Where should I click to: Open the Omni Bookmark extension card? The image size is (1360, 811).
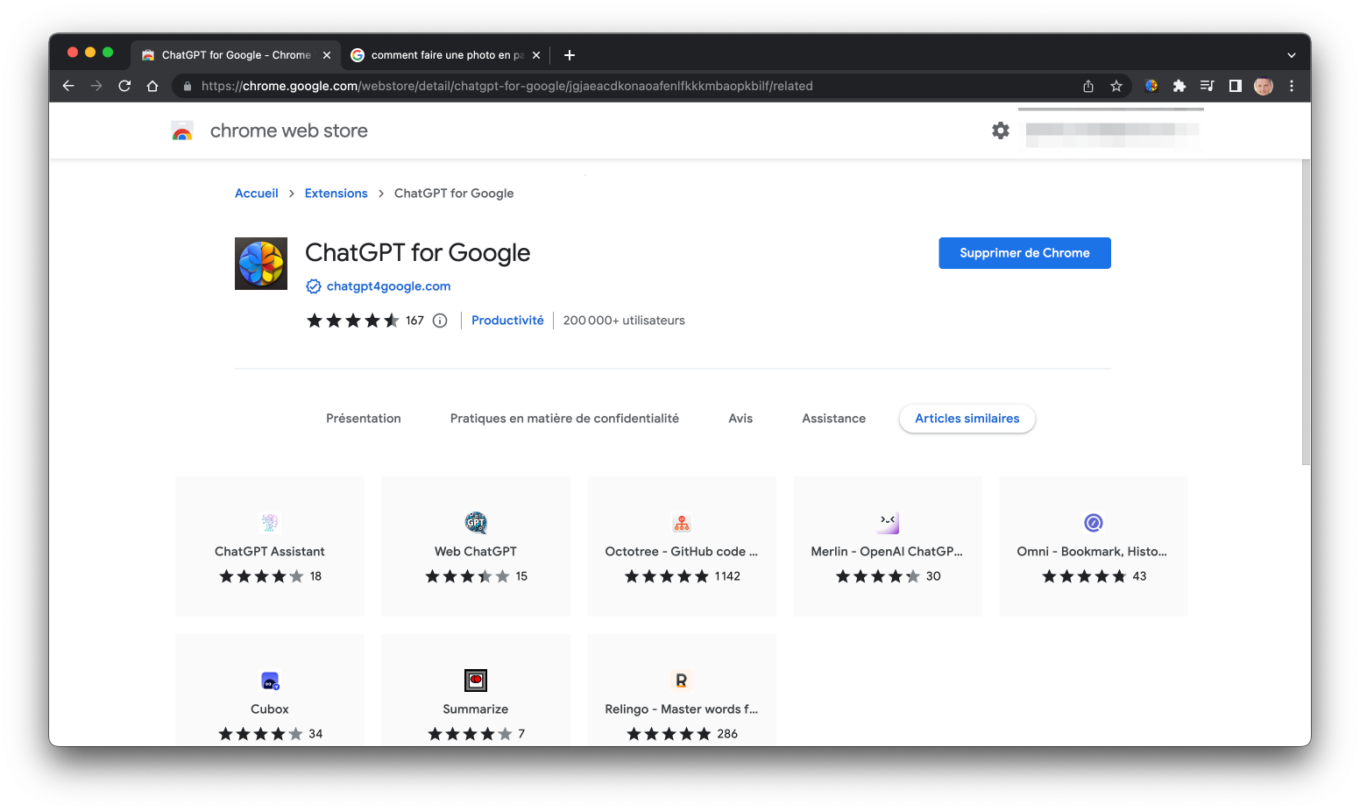[1093, 546]
